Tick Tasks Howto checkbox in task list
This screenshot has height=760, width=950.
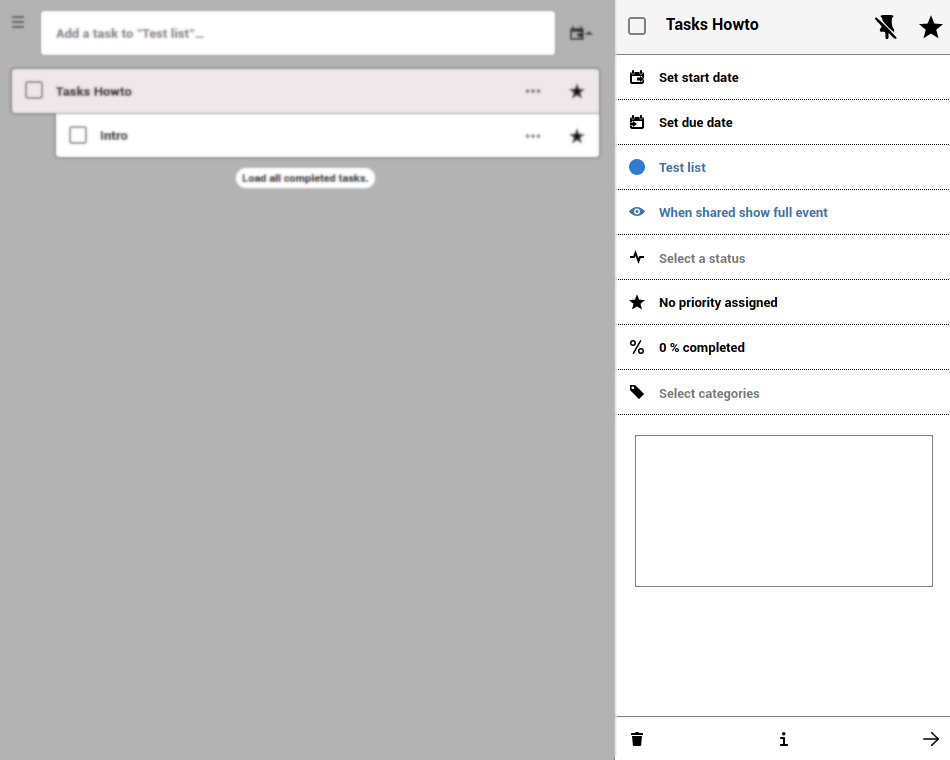click(34, 90)
